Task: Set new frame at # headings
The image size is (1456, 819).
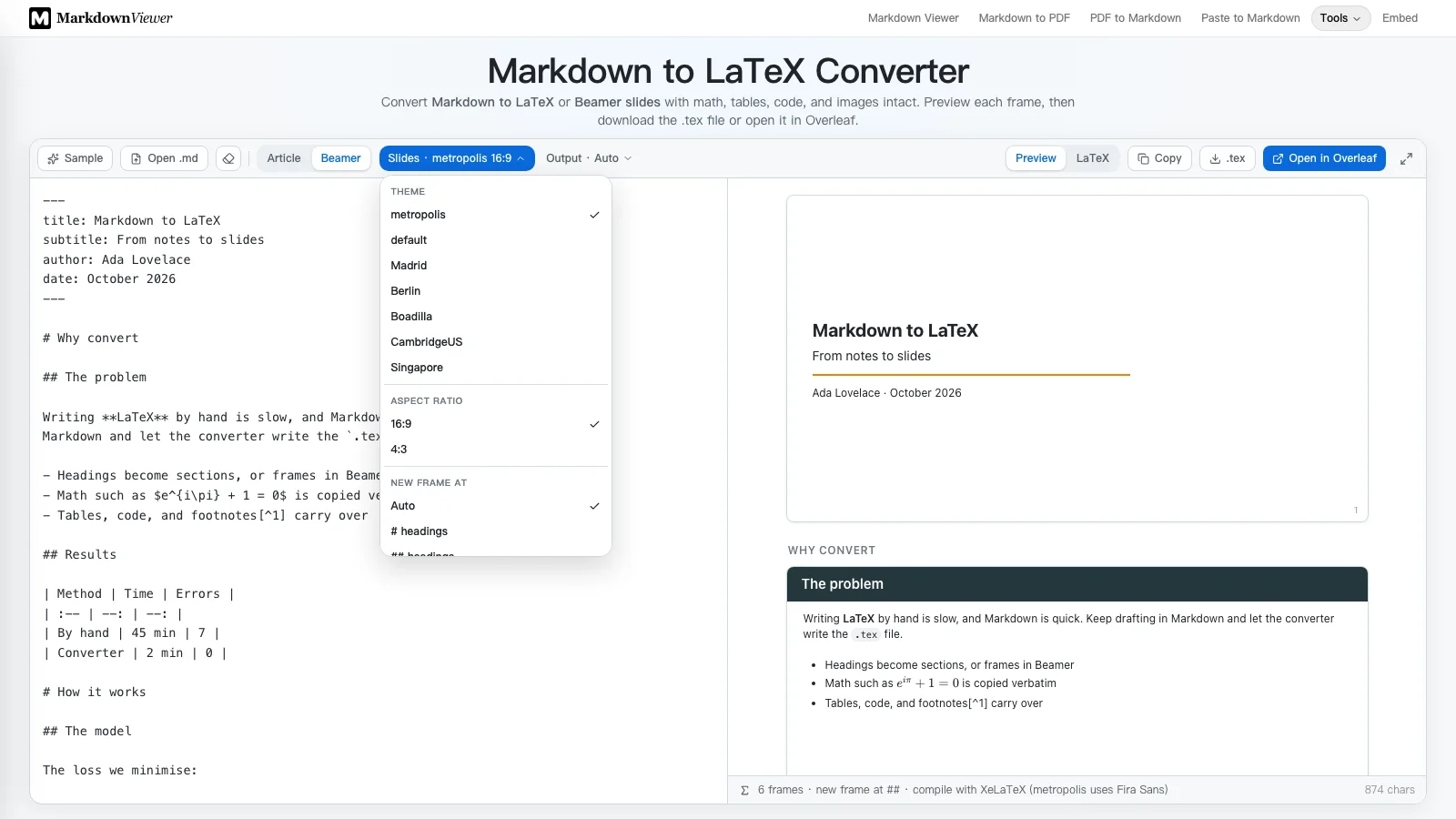Action: point(495,531)
